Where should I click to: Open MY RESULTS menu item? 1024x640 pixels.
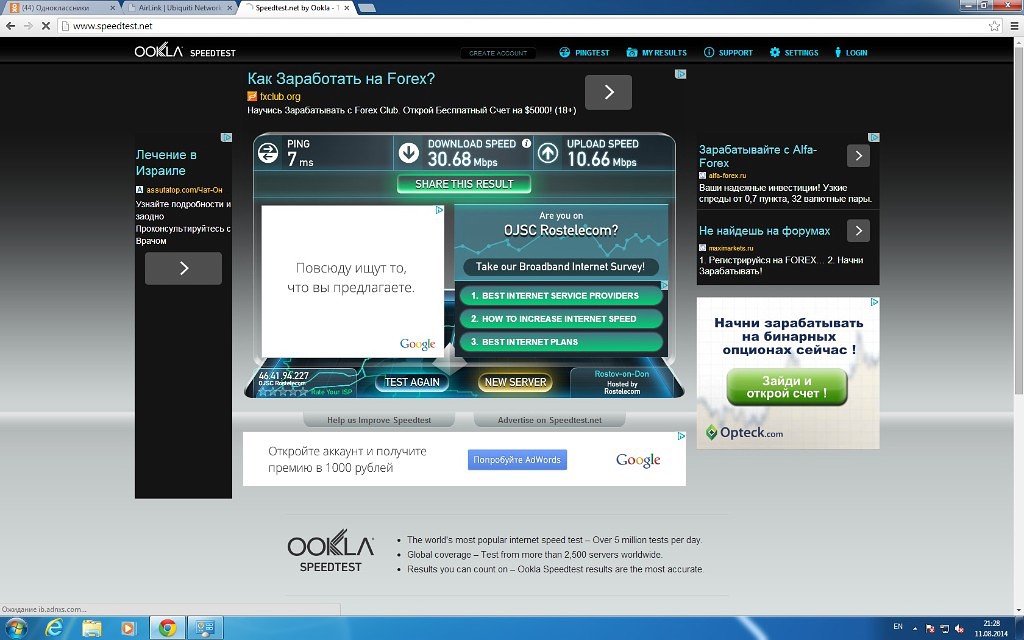(664, 53)
